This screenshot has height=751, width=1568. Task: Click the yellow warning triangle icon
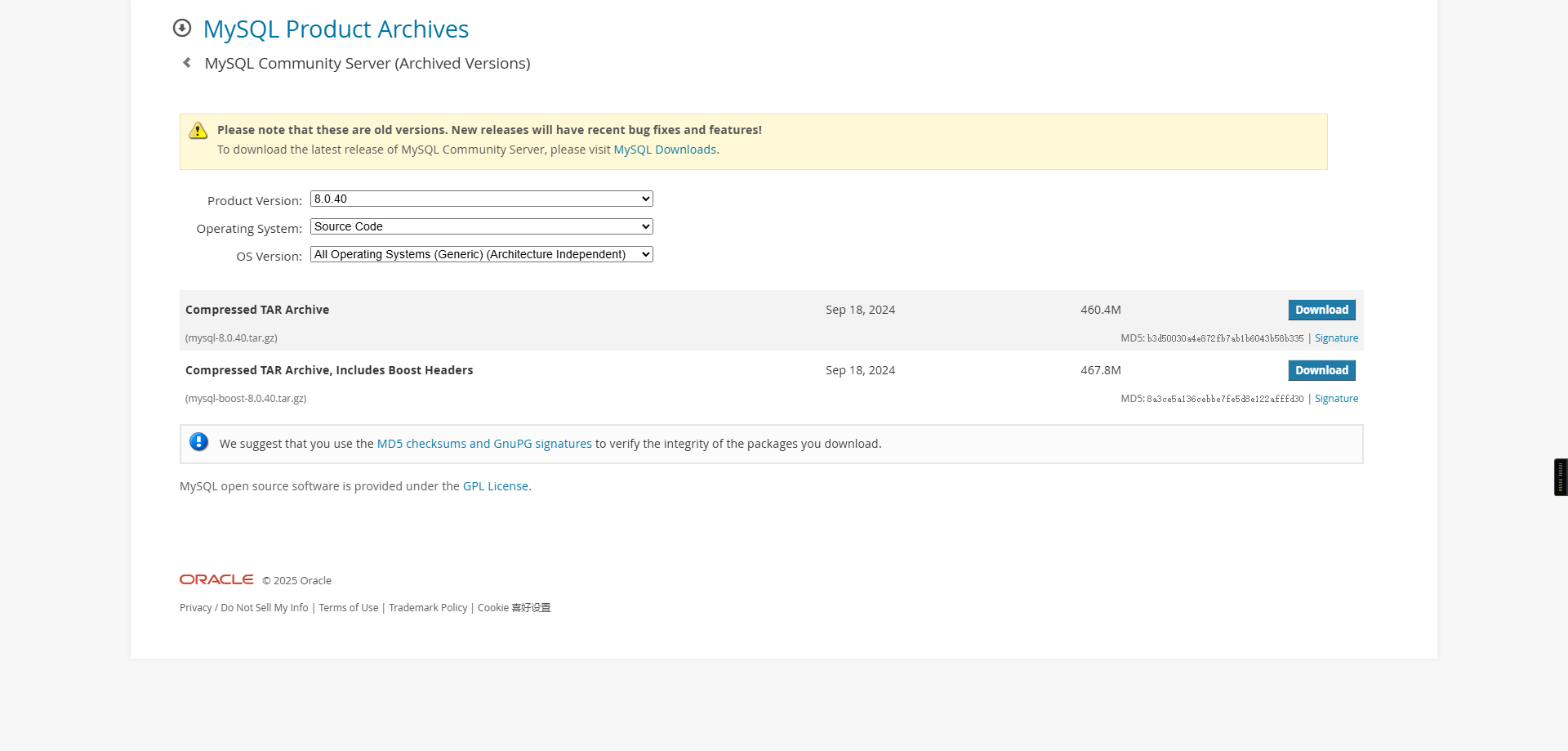click(x=198, y=131)
